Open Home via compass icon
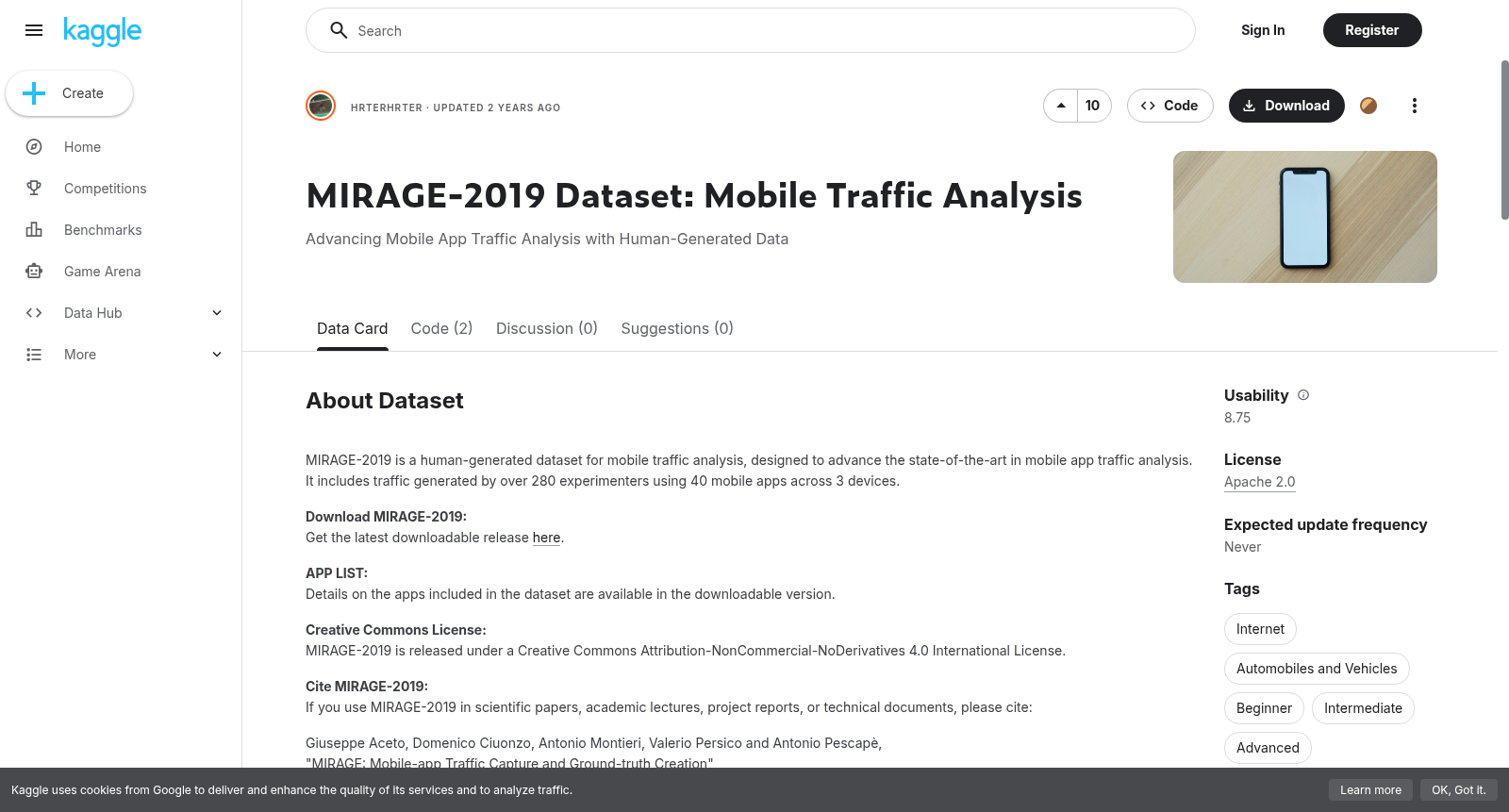The image size is (1509, 812). click(34, 147)
